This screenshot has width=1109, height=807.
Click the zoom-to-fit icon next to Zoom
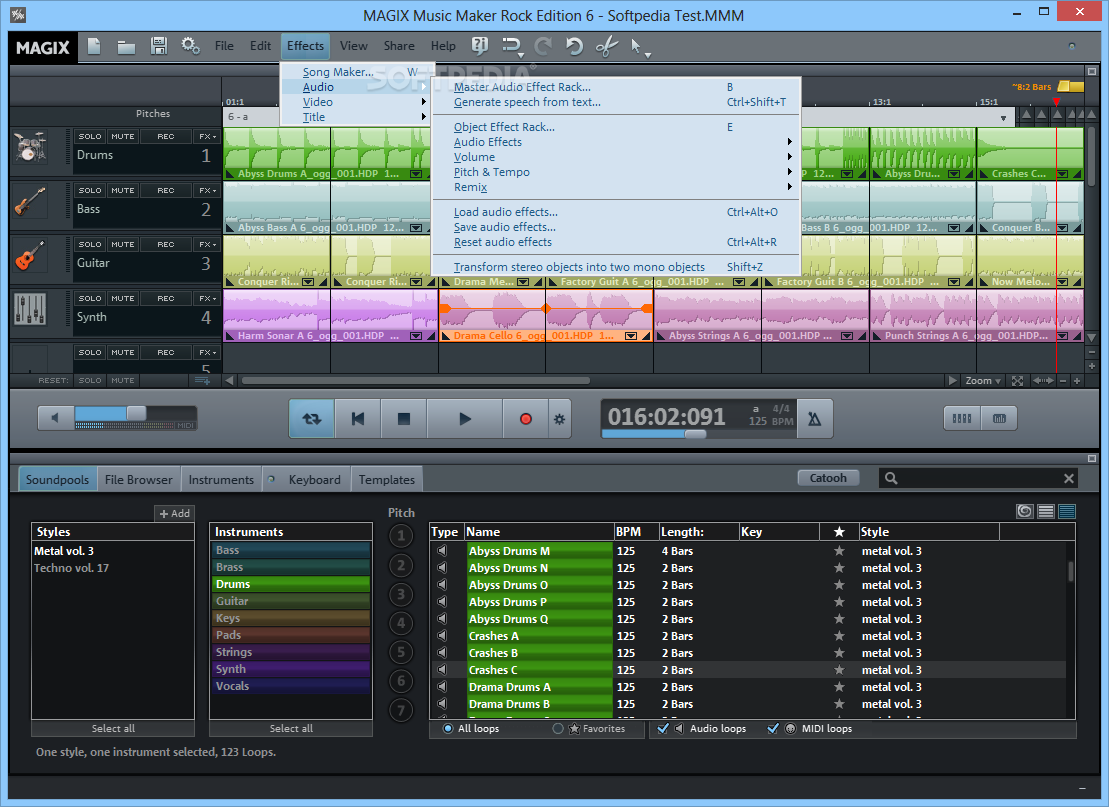1017,381
